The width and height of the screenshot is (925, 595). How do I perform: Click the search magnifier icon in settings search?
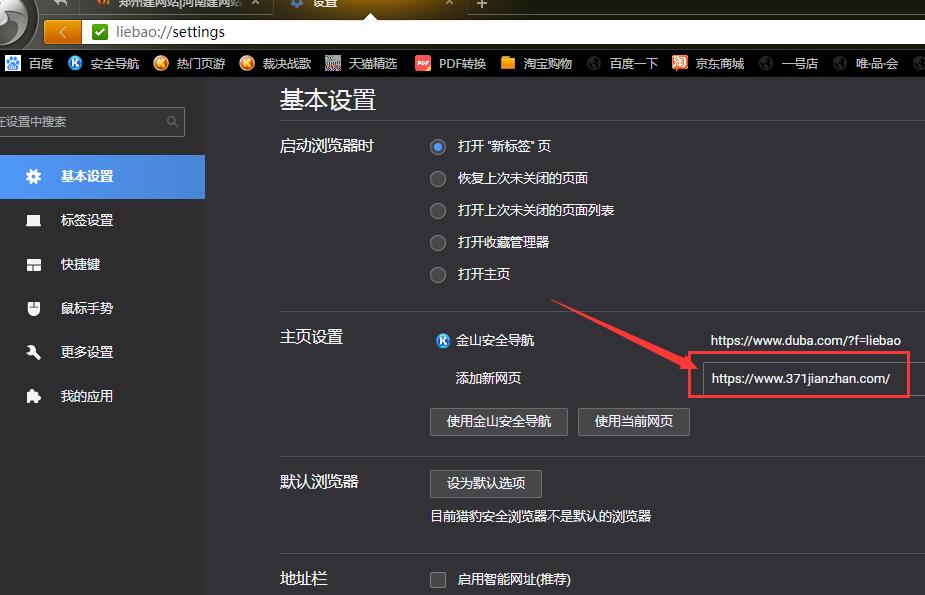coord(172,121)
